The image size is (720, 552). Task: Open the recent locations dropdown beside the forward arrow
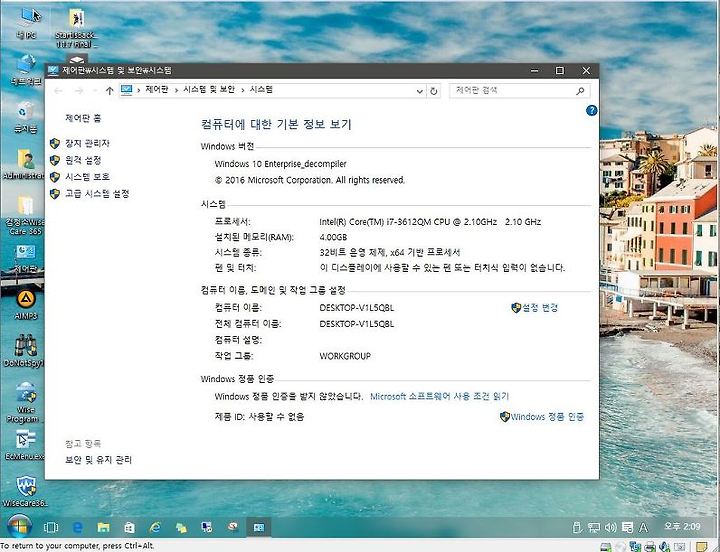(x=95, y=90)
